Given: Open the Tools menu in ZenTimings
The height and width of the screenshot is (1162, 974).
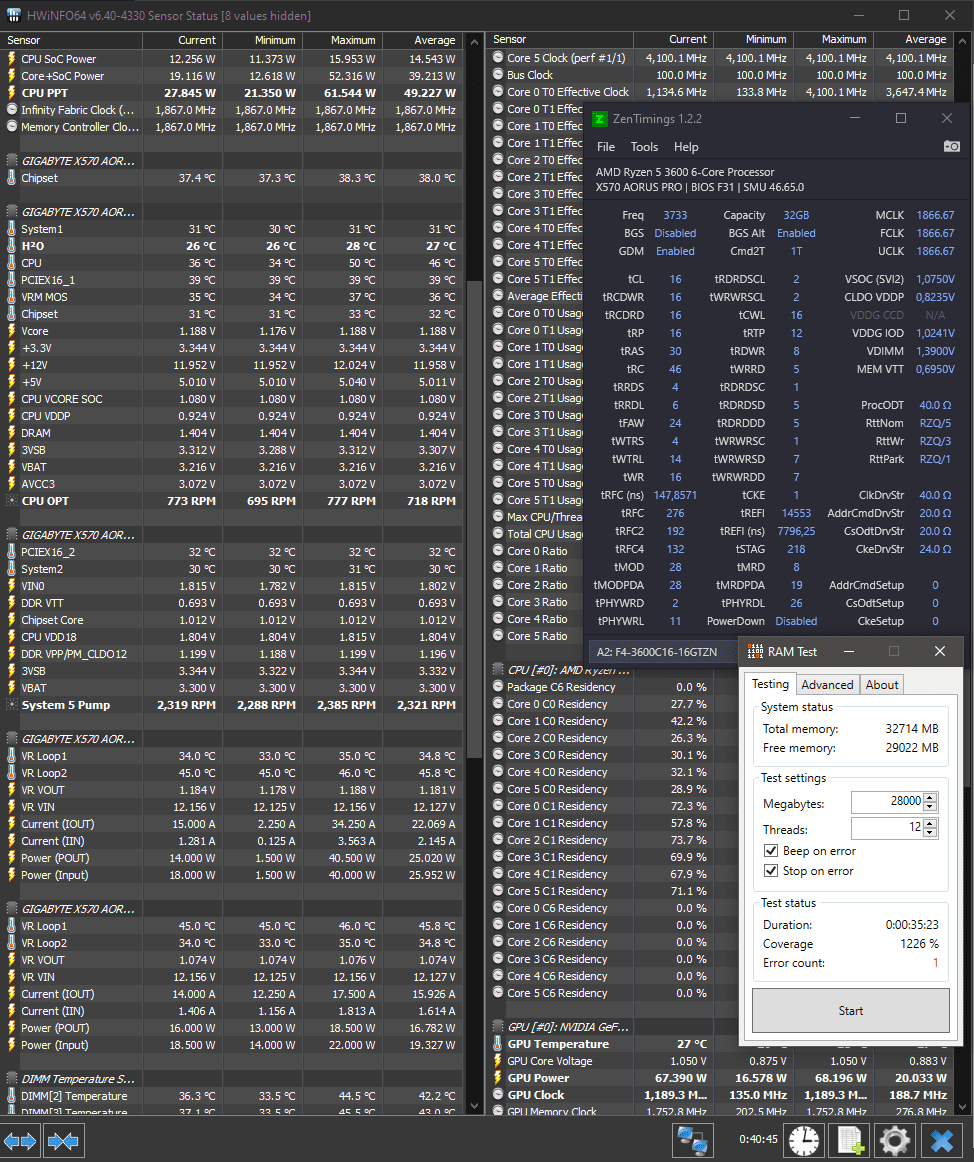Looking at the screenshot, I should [x=644, y=147].
